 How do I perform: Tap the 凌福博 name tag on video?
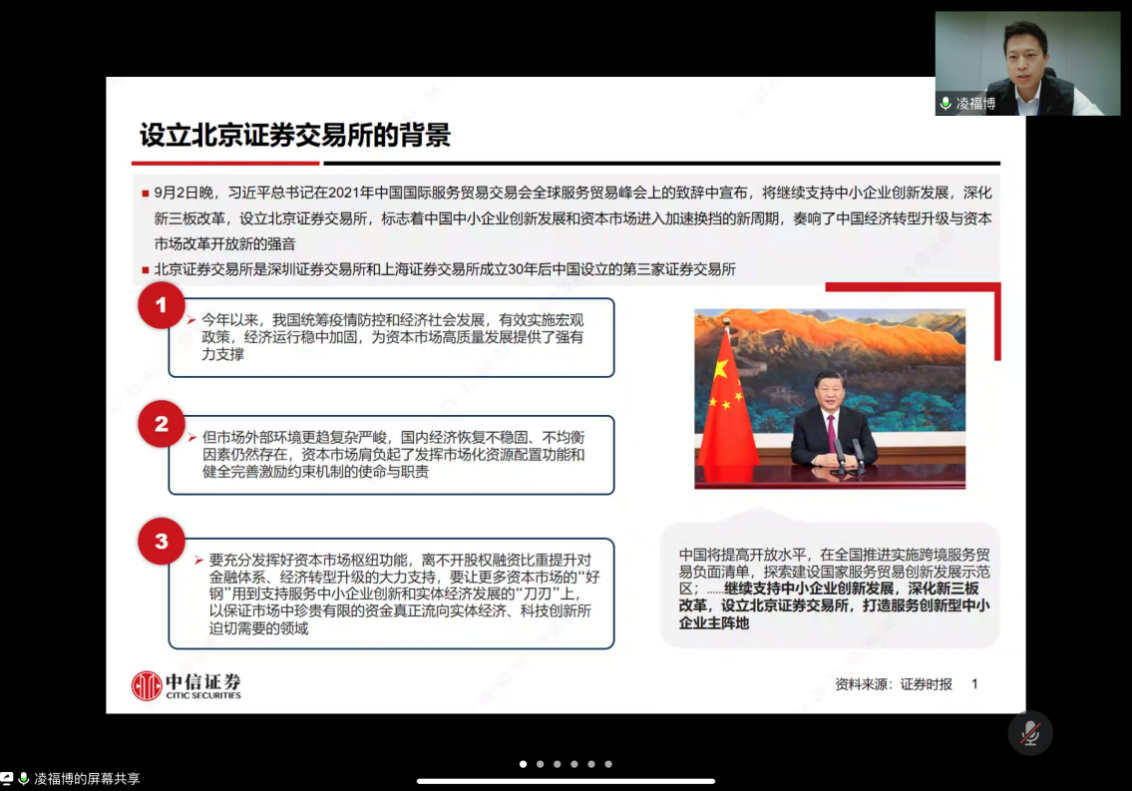(975, 103)
